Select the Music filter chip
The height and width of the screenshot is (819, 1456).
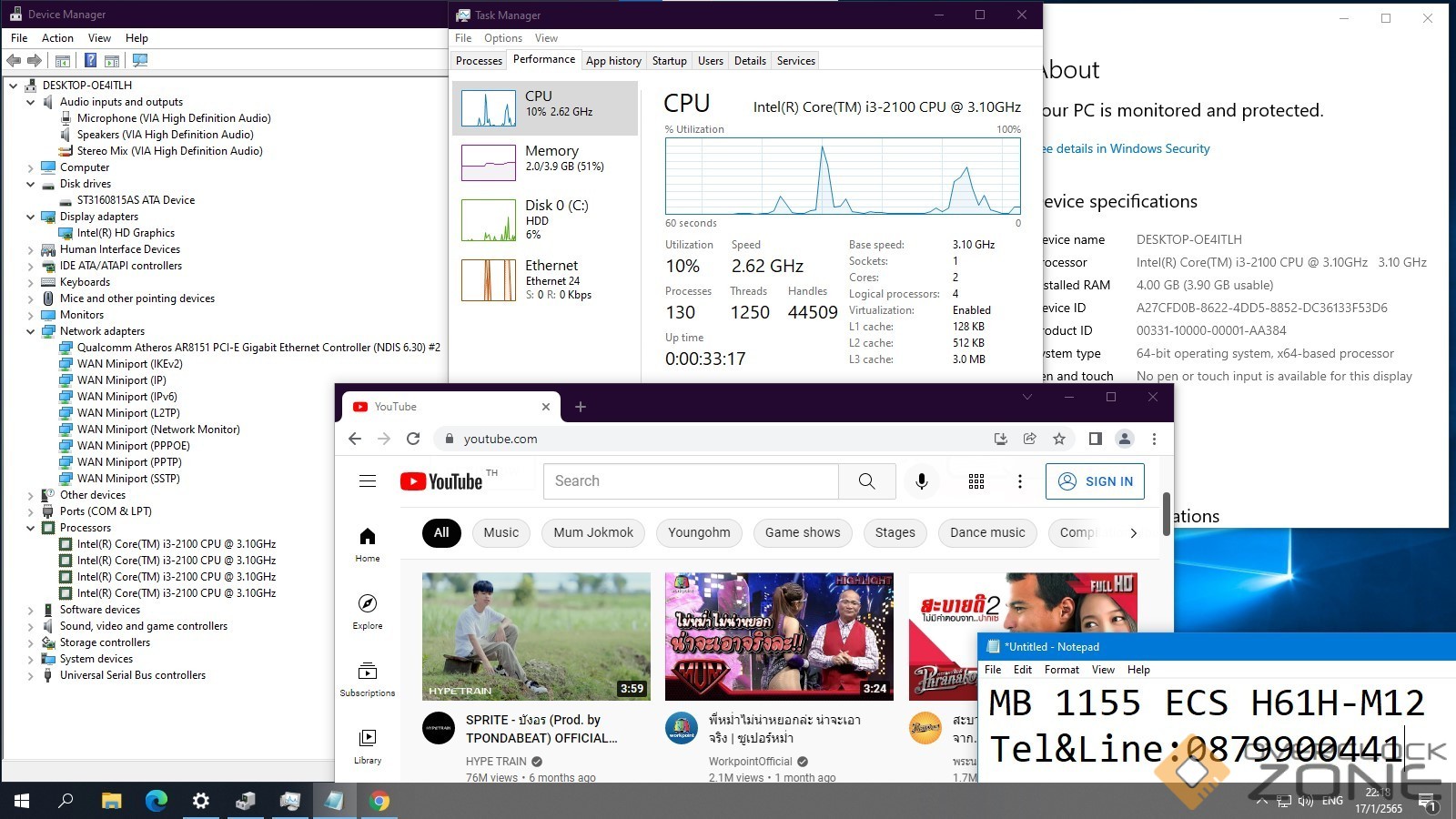[500, 533]
